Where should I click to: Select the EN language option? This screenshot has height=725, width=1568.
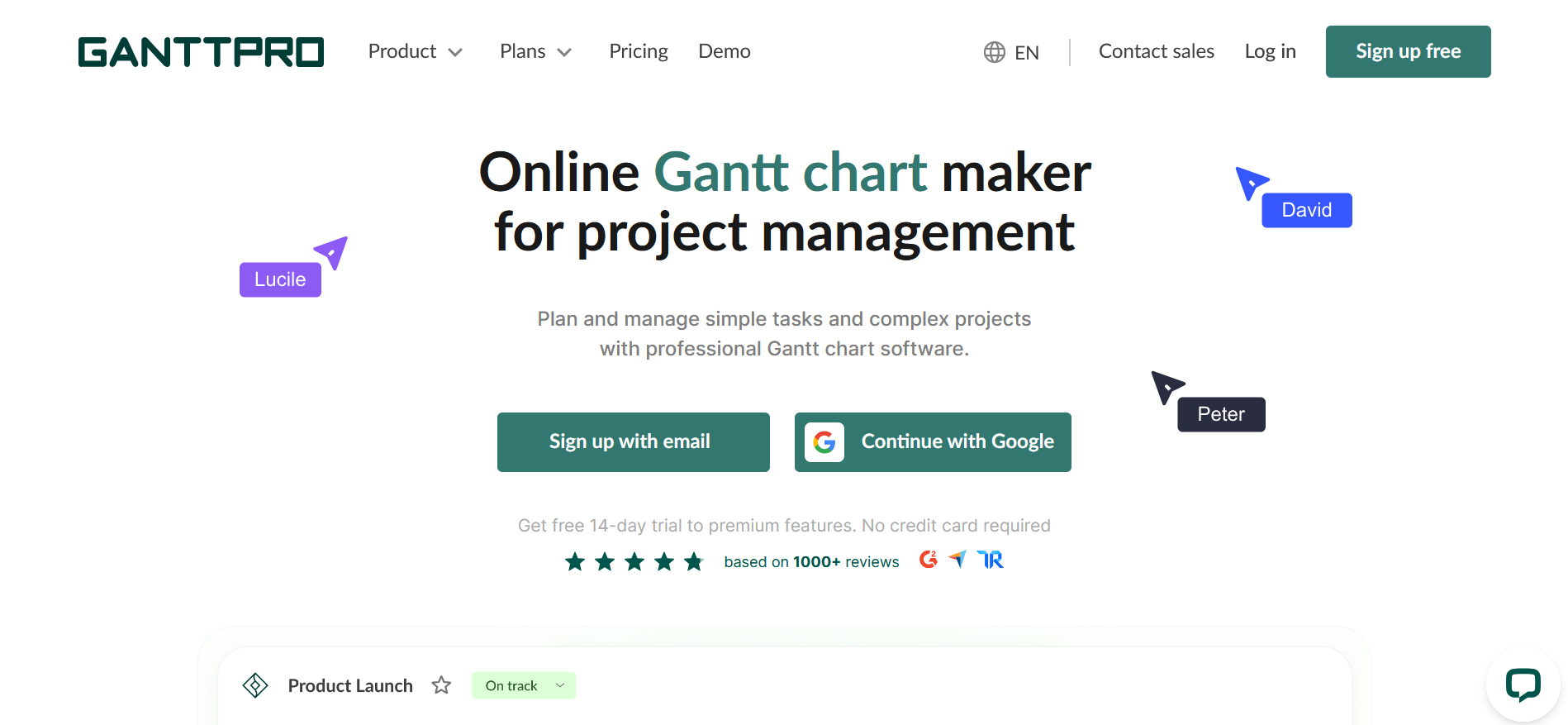tap(1027, 53)
